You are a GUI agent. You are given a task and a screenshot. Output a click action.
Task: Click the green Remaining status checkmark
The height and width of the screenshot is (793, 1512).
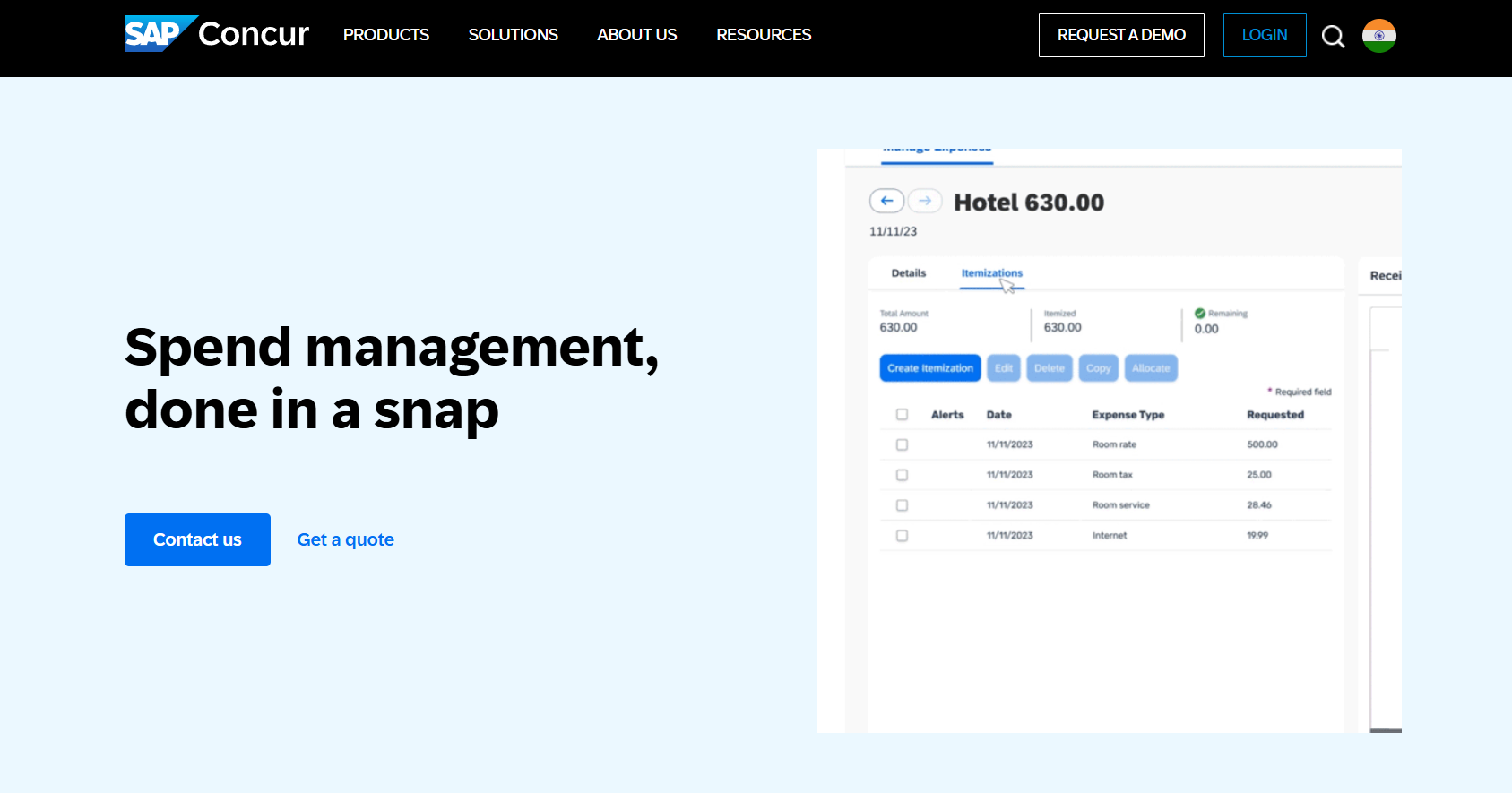pyautogui.click(x=1200, y=314)
